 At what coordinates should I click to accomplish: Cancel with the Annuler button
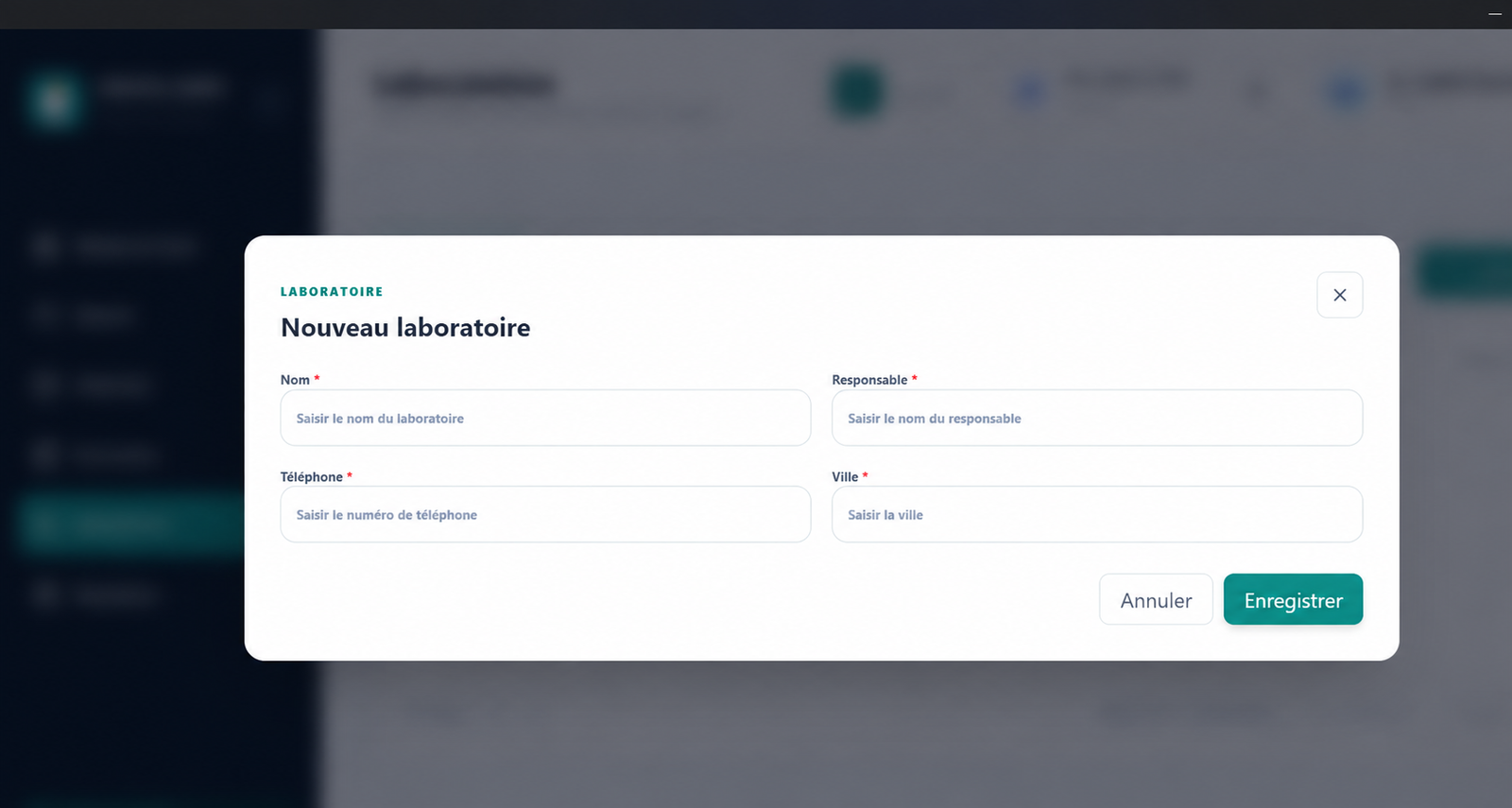pos(1156,599)
